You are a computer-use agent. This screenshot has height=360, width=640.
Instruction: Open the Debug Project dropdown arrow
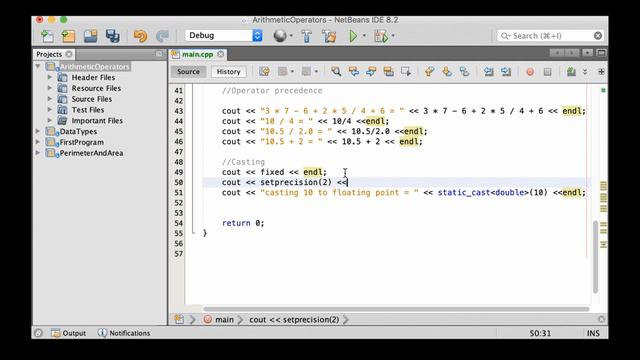coord(393,36)
